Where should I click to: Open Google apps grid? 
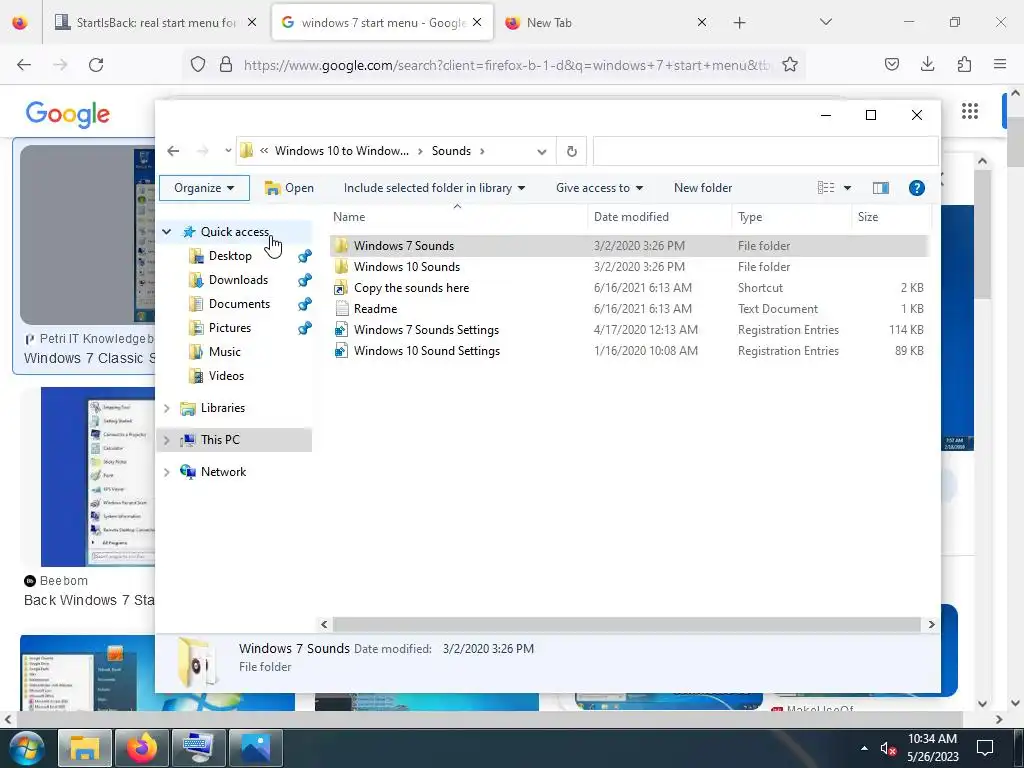pyautogui.click(x=970, y=111)
